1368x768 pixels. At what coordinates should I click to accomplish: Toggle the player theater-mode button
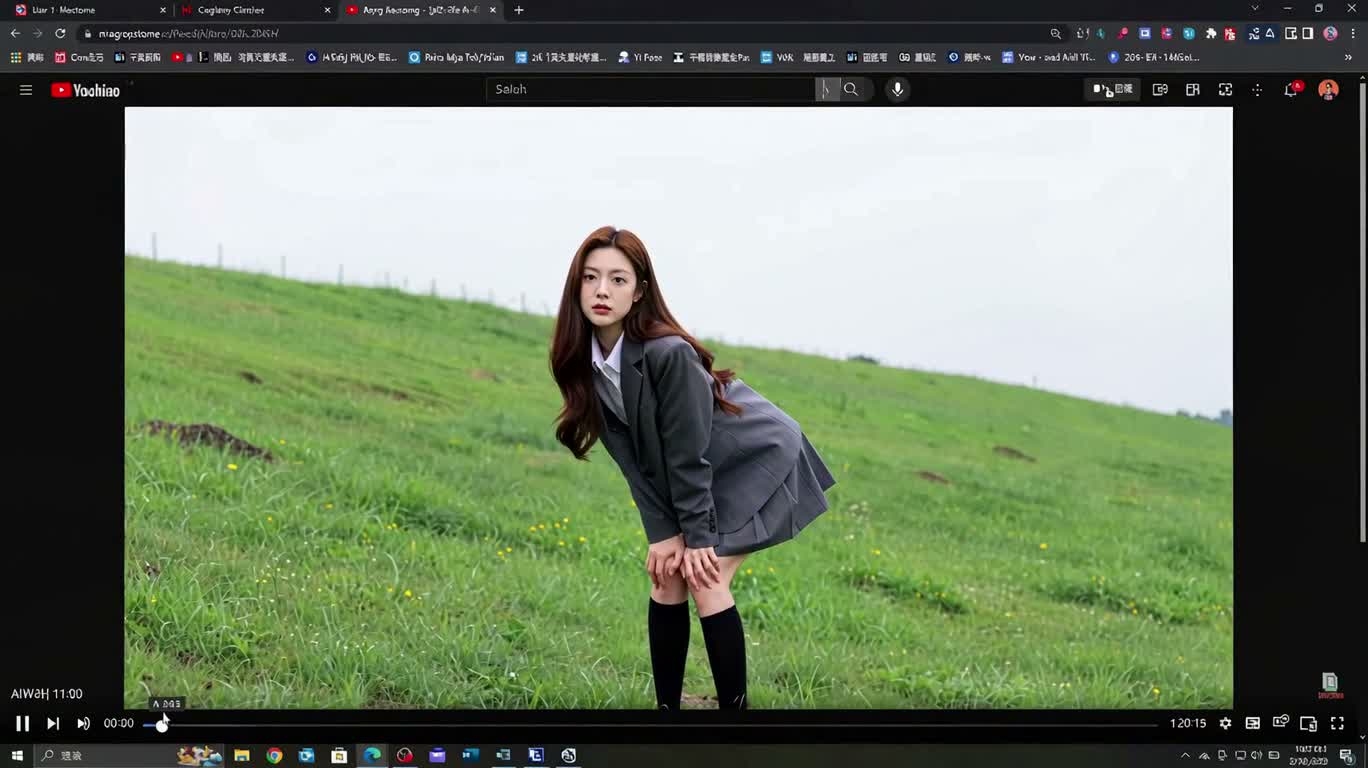[1308, 723]
